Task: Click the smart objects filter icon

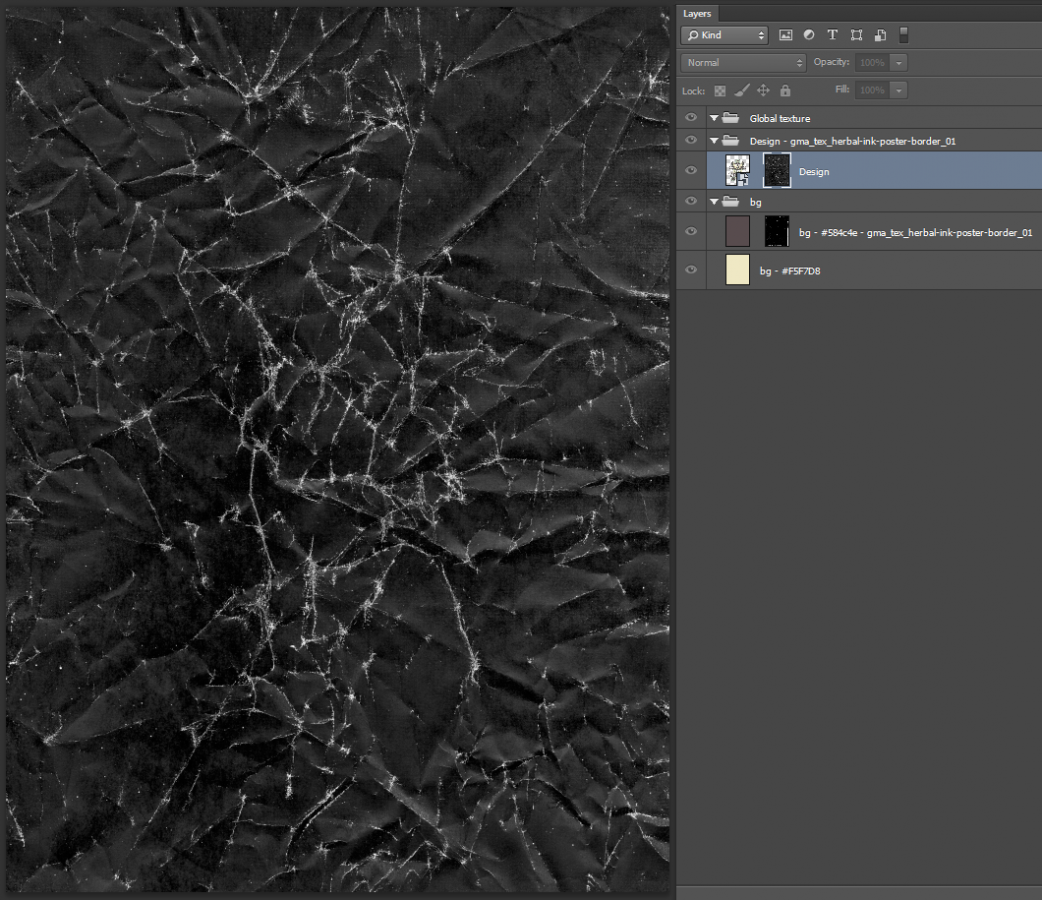Action: (880, 35)
